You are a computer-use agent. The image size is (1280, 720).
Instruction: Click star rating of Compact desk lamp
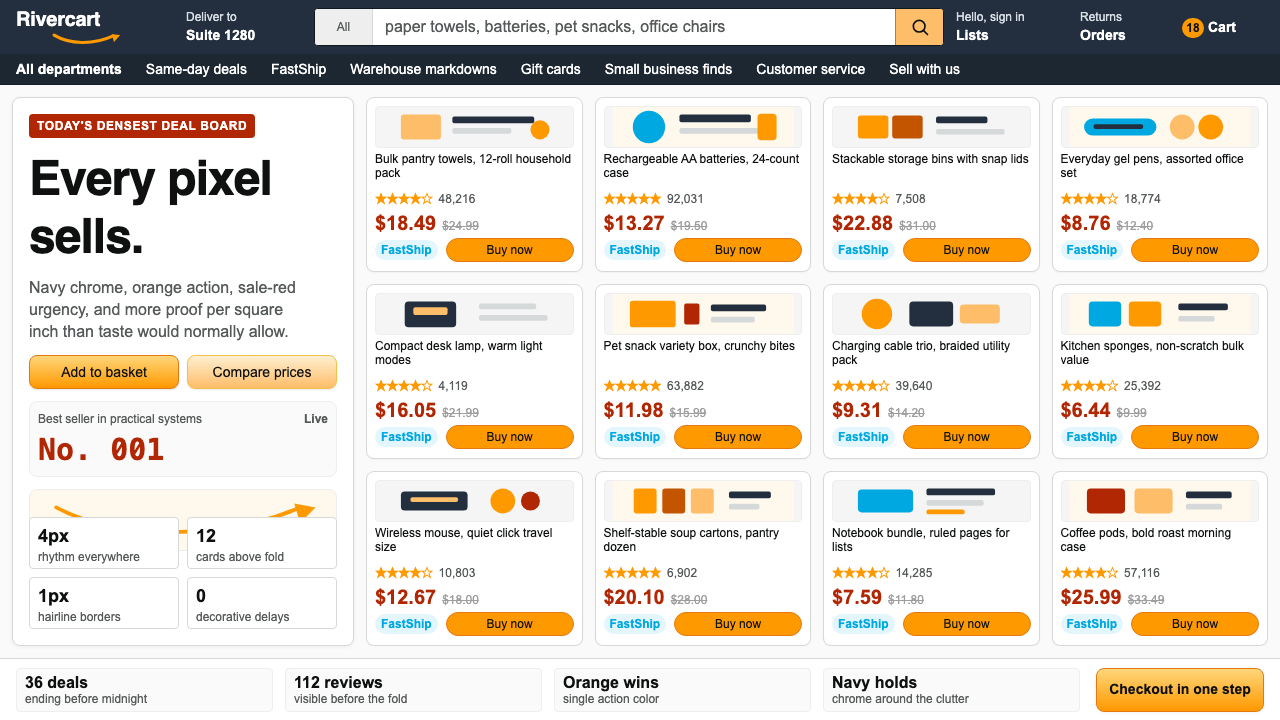click(404, 386)
